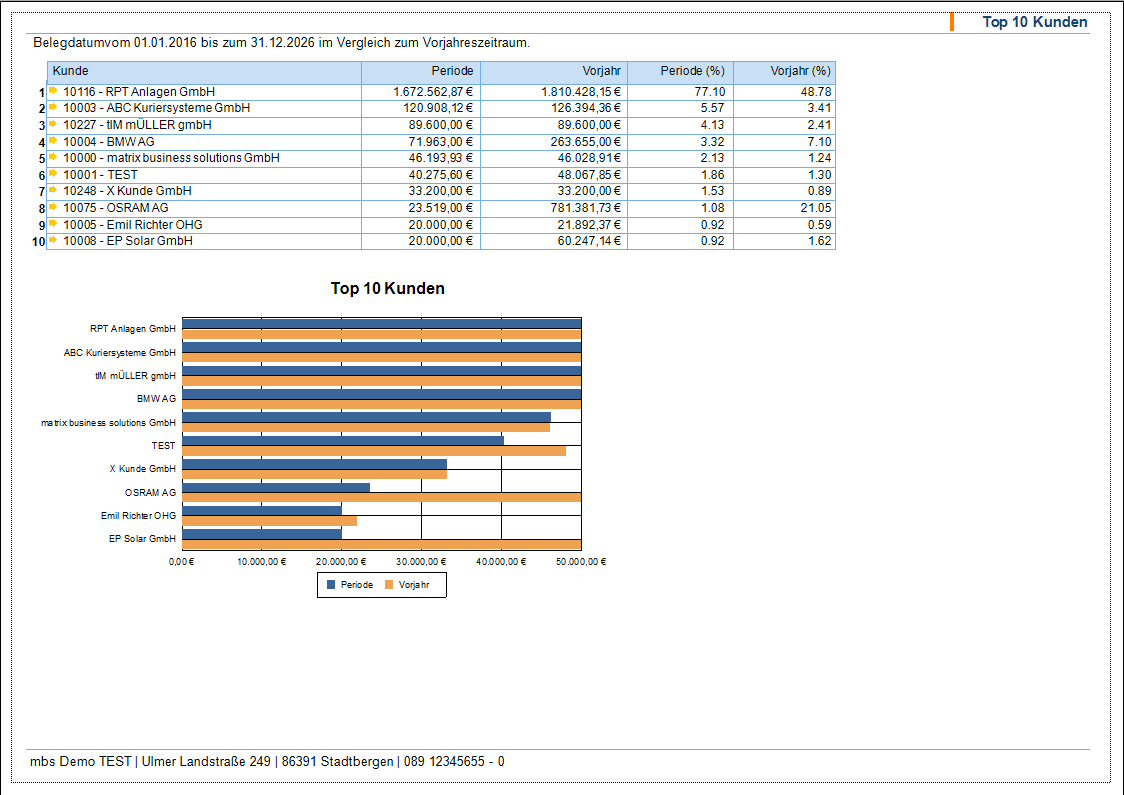This screenshot has height=795, width=1124.
Task: Click the Periode text in chart legend
Action: coord(357,585)
